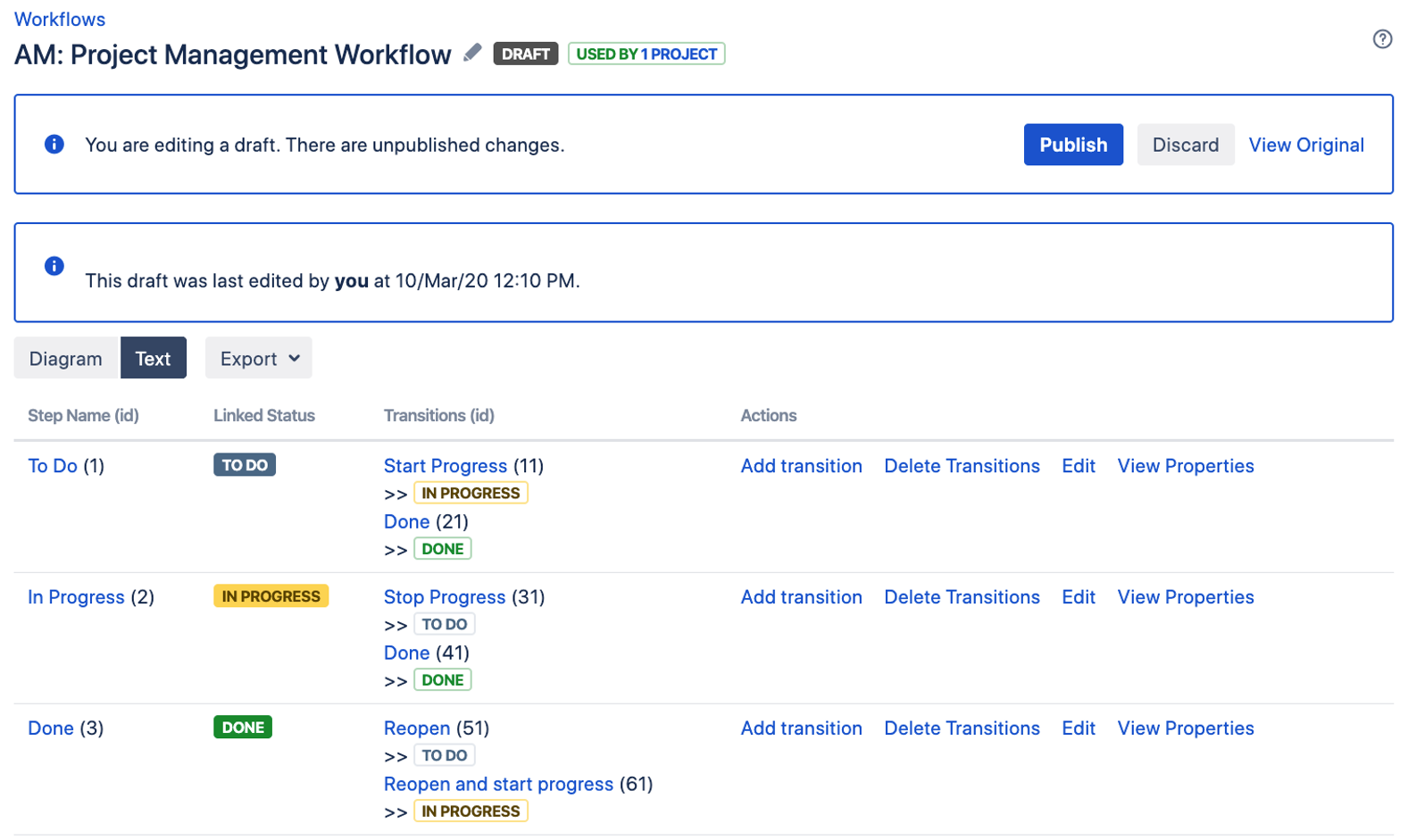Edit the Done step

click(1078, 728)
